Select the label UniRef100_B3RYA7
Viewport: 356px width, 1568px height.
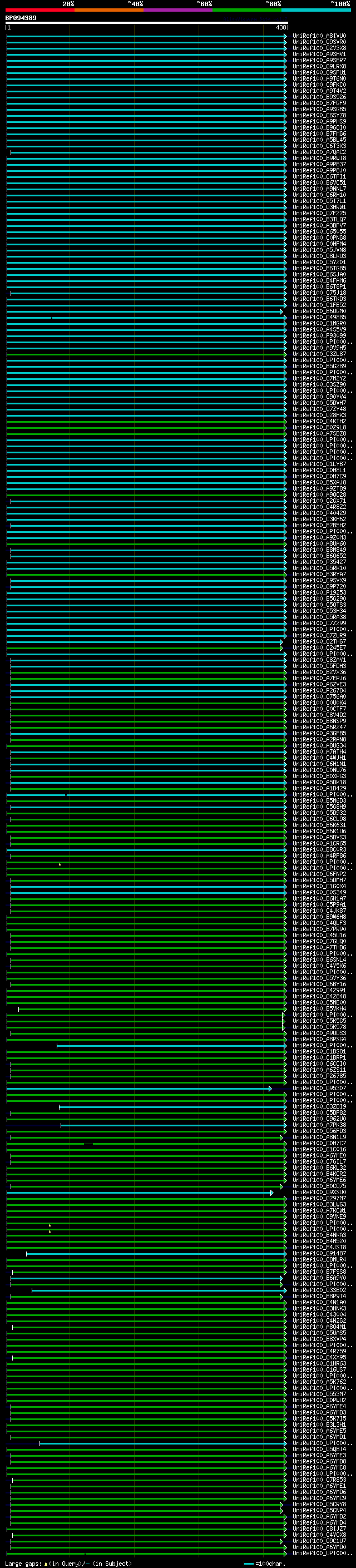pos(319,574)
